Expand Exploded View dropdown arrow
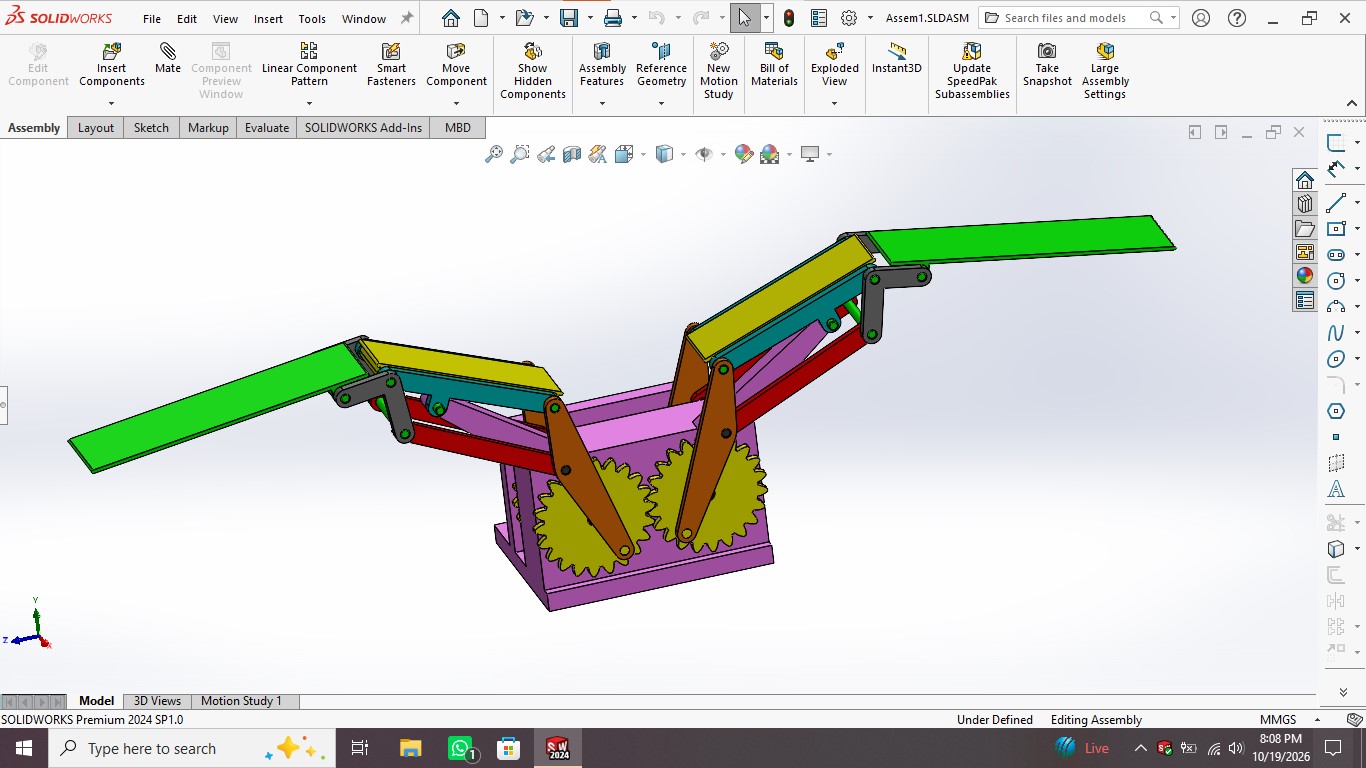Viewport: 1366px width, 768px height. tap(834, 103)
